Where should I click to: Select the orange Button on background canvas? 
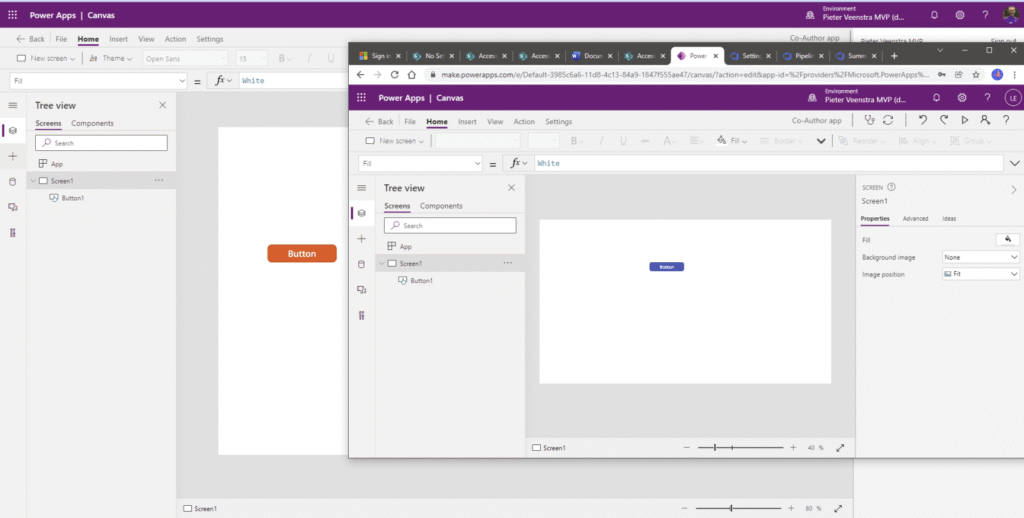[302, 253]
